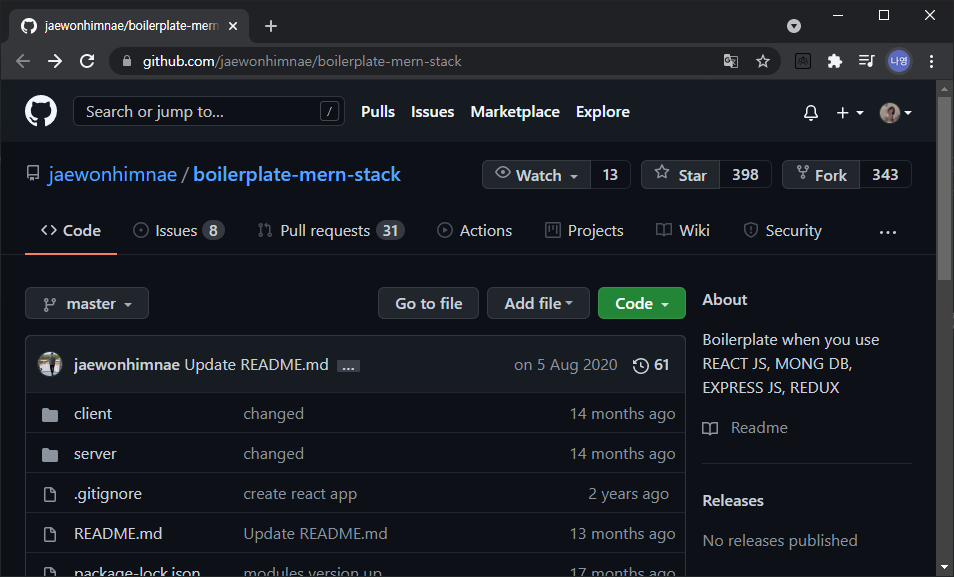954x577 pixels.
Task: Click the slash shortcut key hint
Action: [329, 111]
